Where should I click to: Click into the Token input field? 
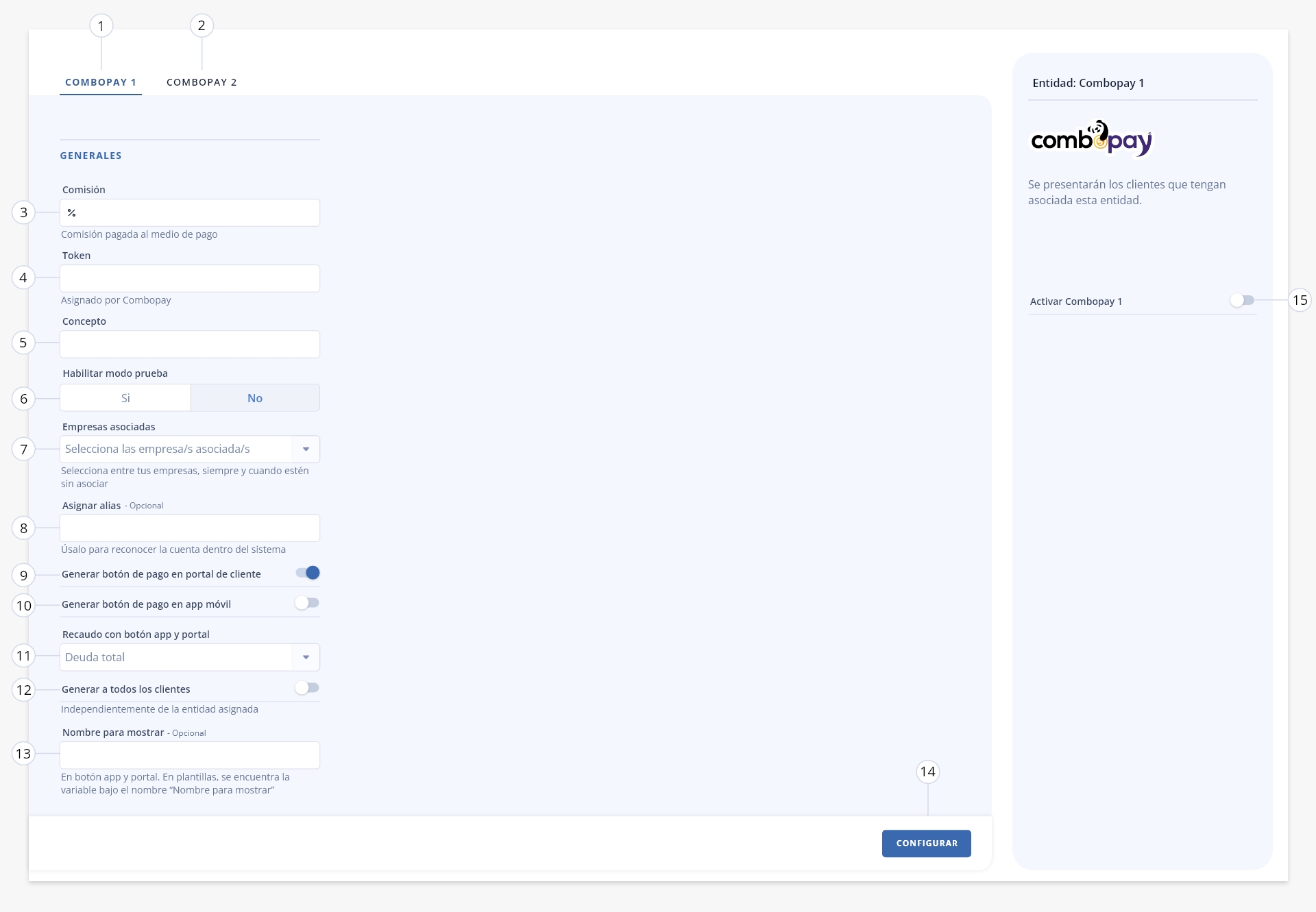pyautogui.click(x=190, y=279)
